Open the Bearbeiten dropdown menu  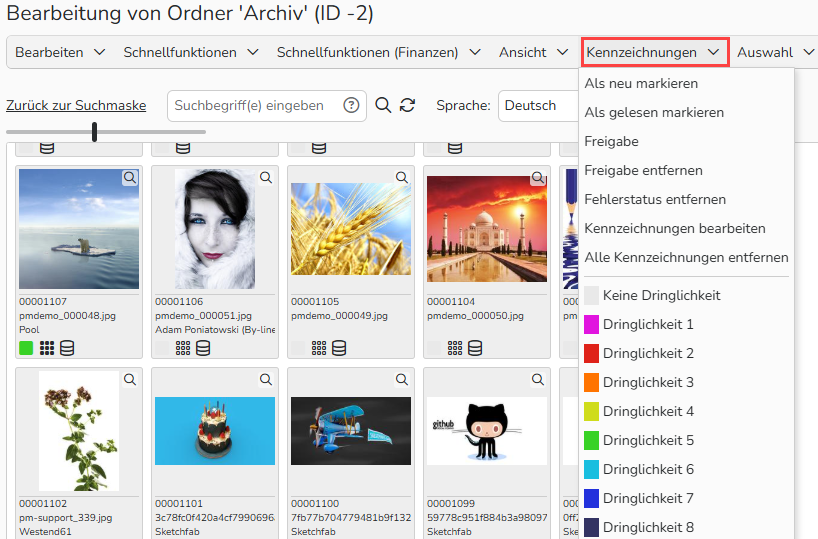tap(60, 52)
